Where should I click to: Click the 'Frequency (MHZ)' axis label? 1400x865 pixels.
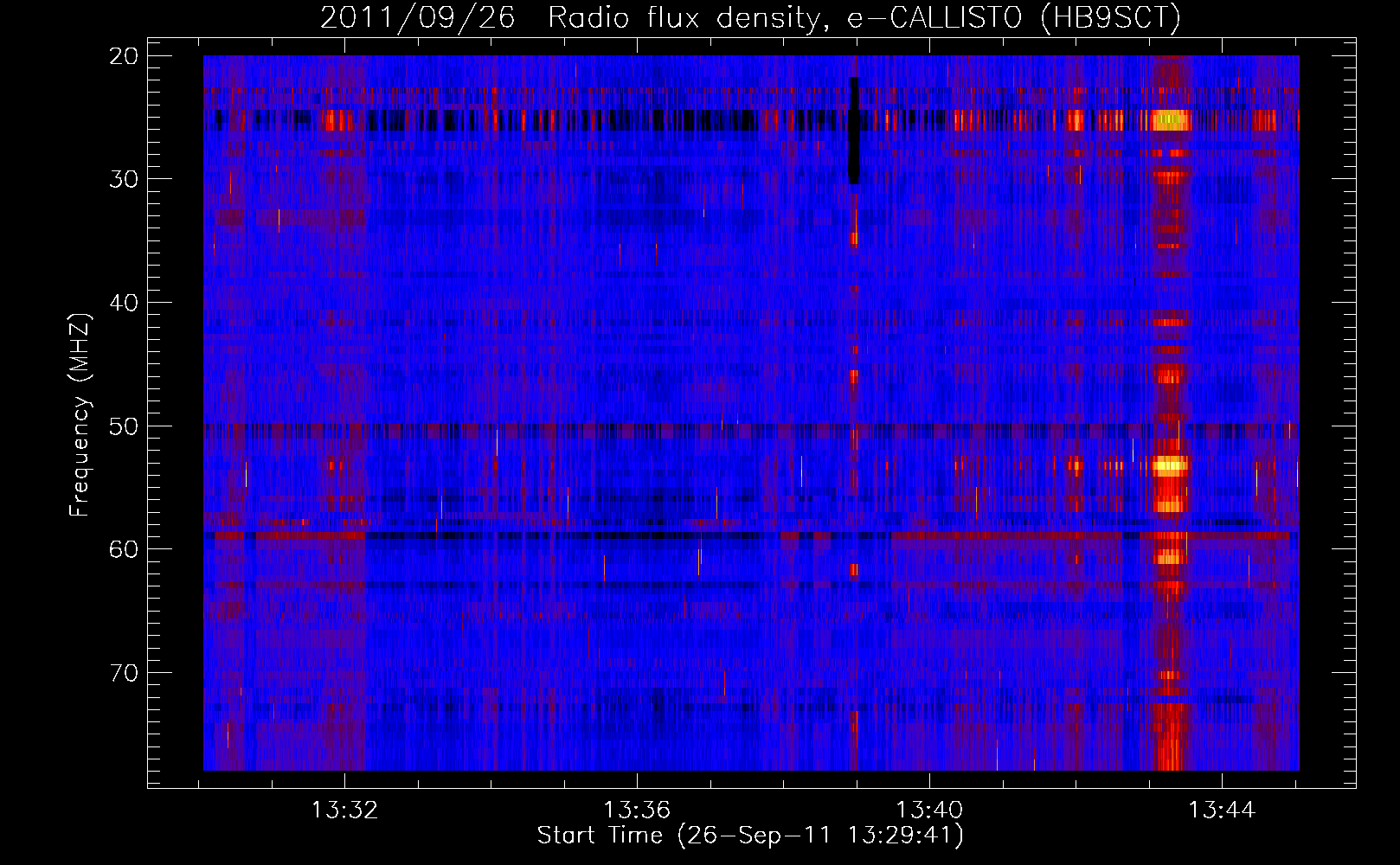[x=80, y=414]
